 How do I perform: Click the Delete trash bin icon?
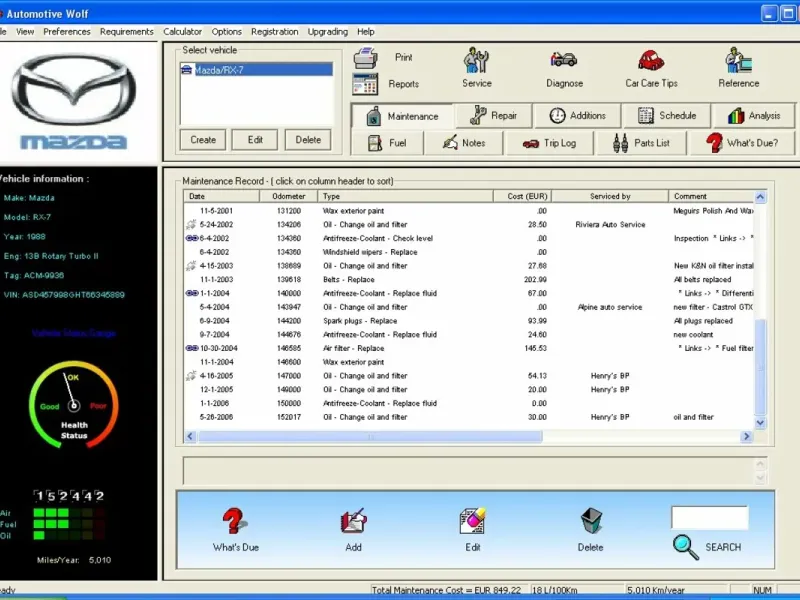(x=590, y=521)
